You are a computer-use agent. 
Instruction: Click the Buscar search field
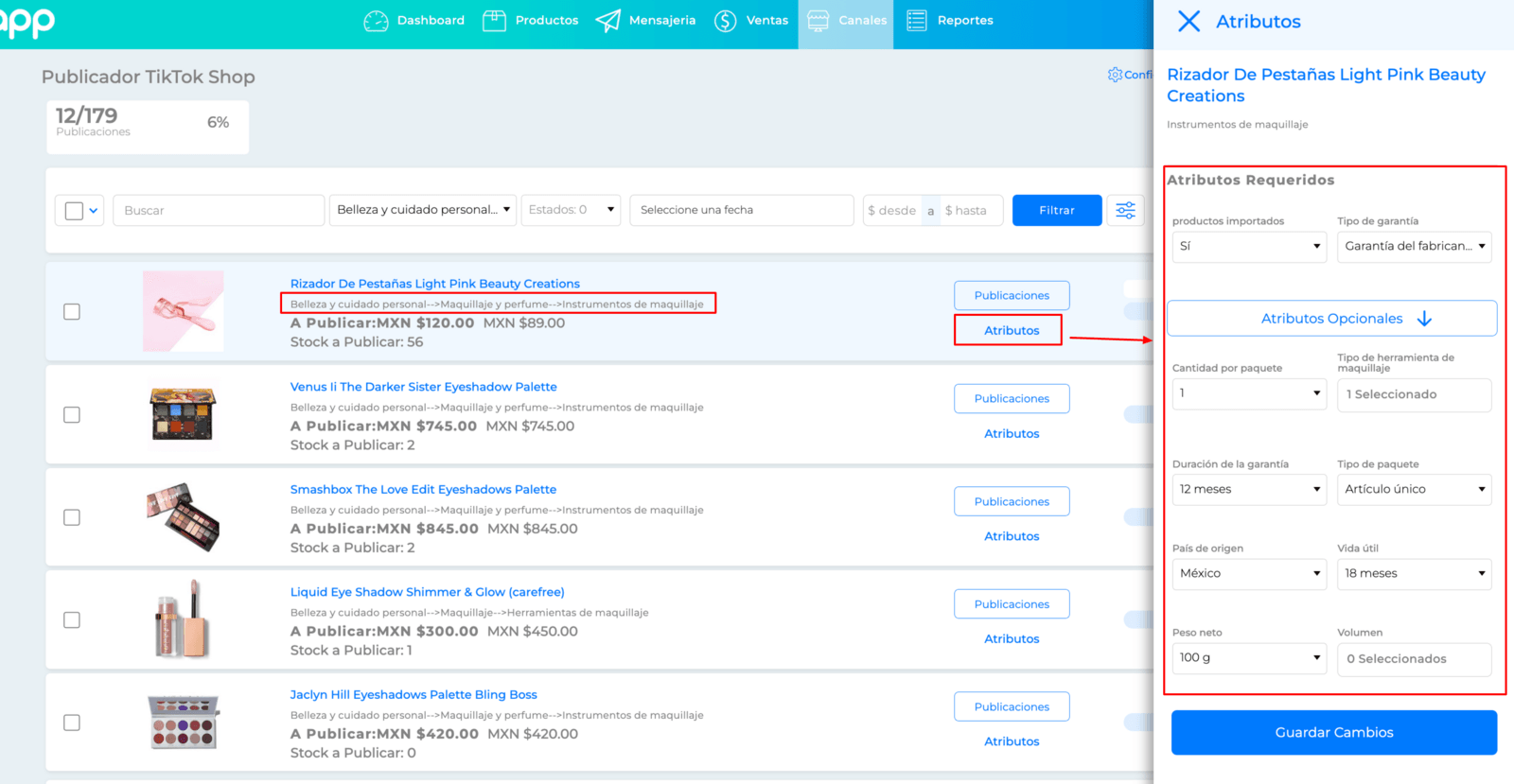pyautogui.click(x=219, y=210)
